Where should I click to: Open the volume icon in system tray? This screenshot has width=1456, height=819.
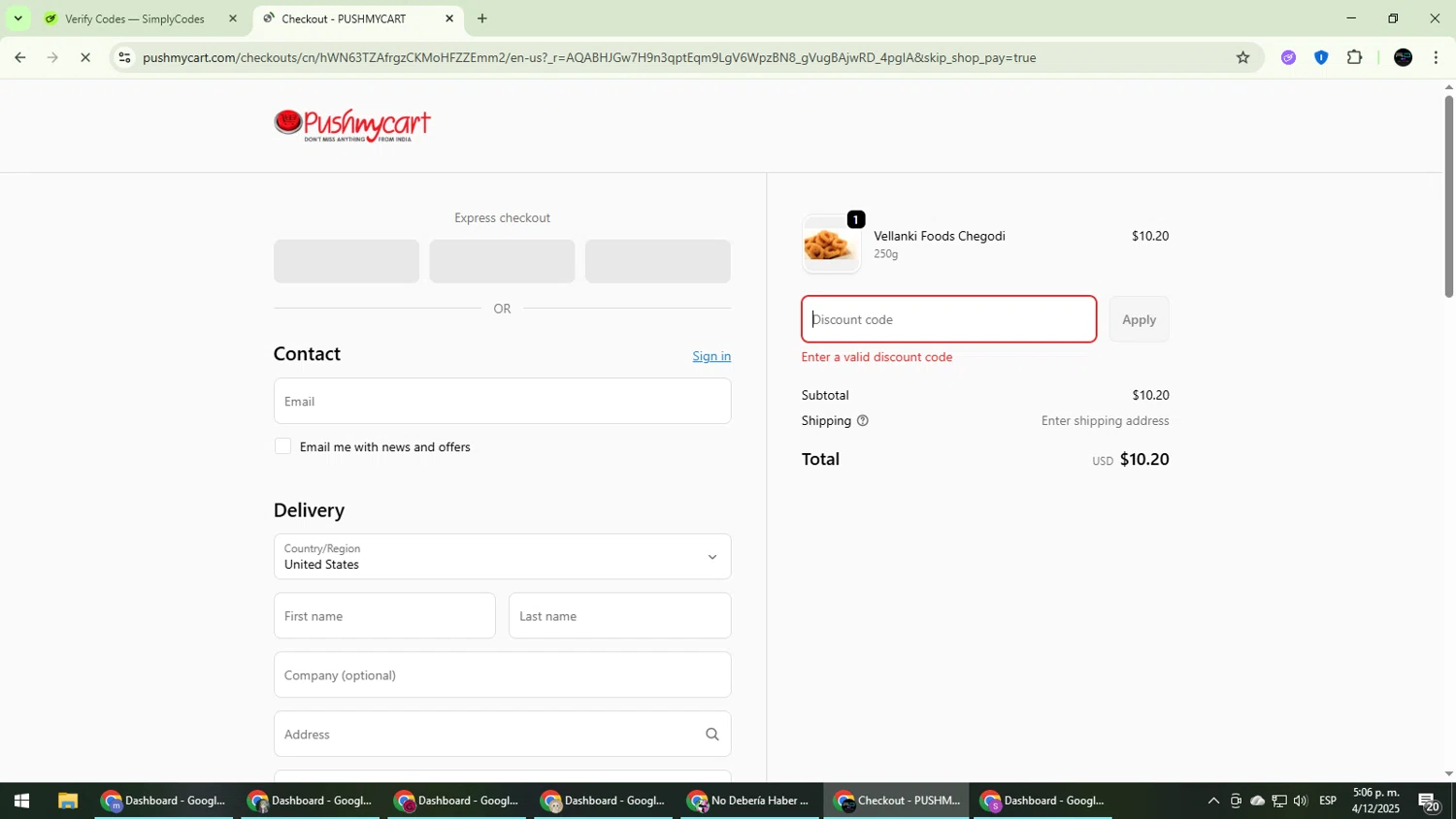pyautogui.click(x=1301, y=802)
